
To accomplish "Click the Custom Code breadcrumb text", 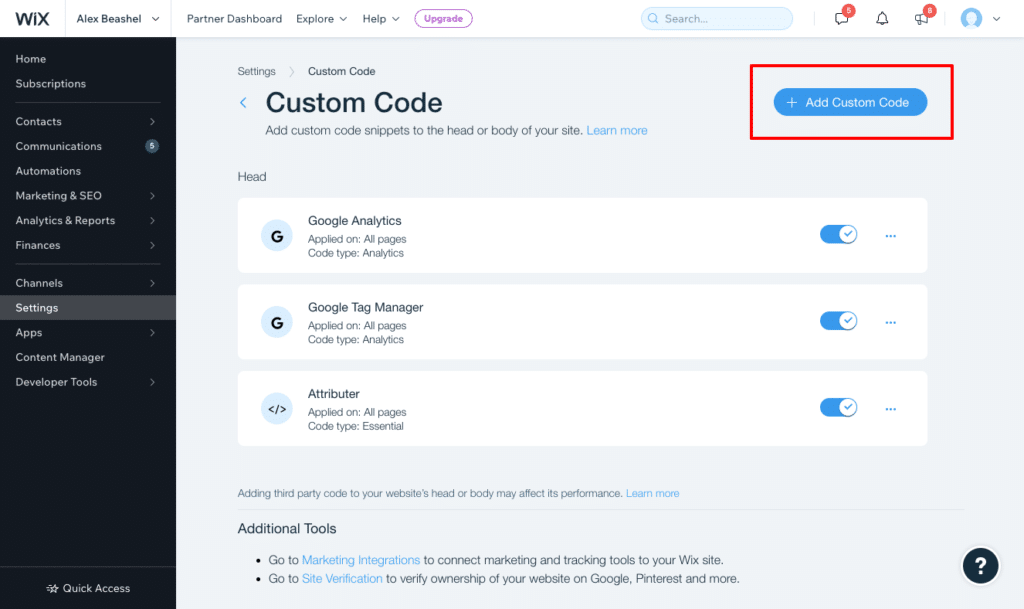I will pyautogui.click(x=342, y=71).
